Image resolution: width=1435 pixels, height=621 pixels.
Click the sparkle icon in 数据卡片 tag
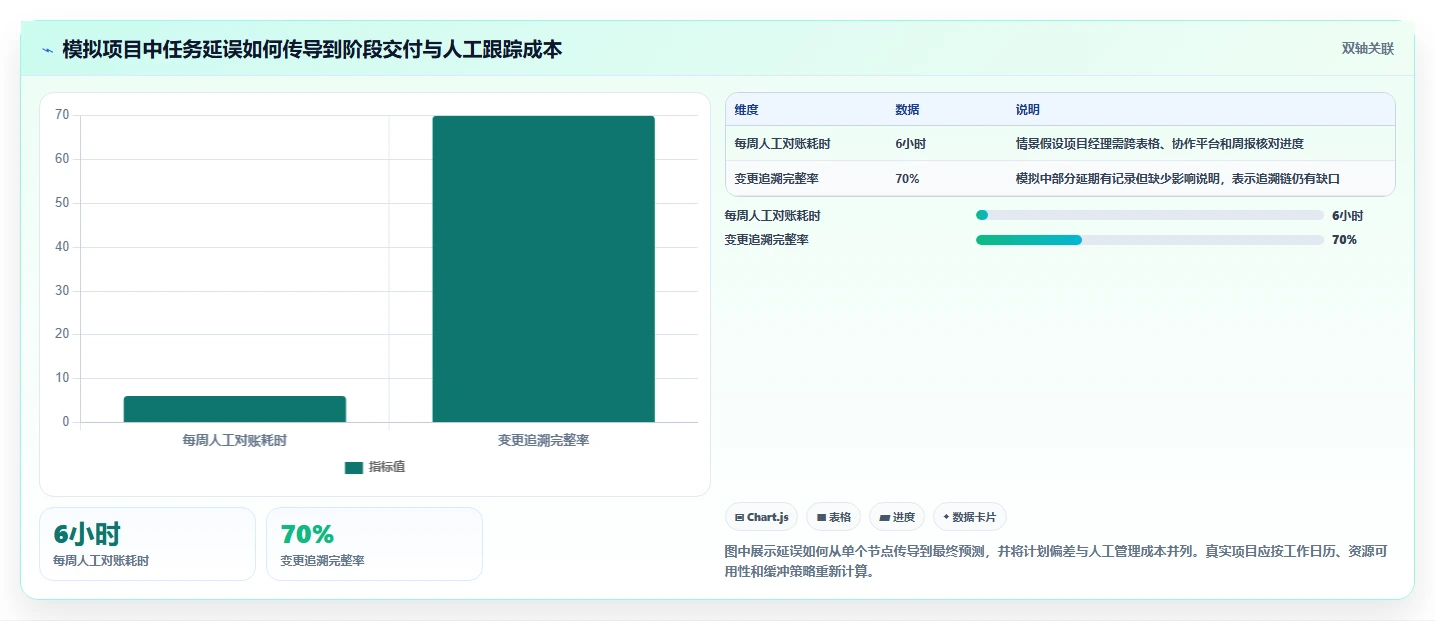(946, 517)
